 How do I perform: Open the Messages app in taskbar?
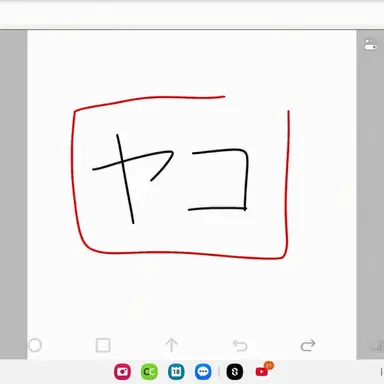pyautogui.click(x=203, y=371)
